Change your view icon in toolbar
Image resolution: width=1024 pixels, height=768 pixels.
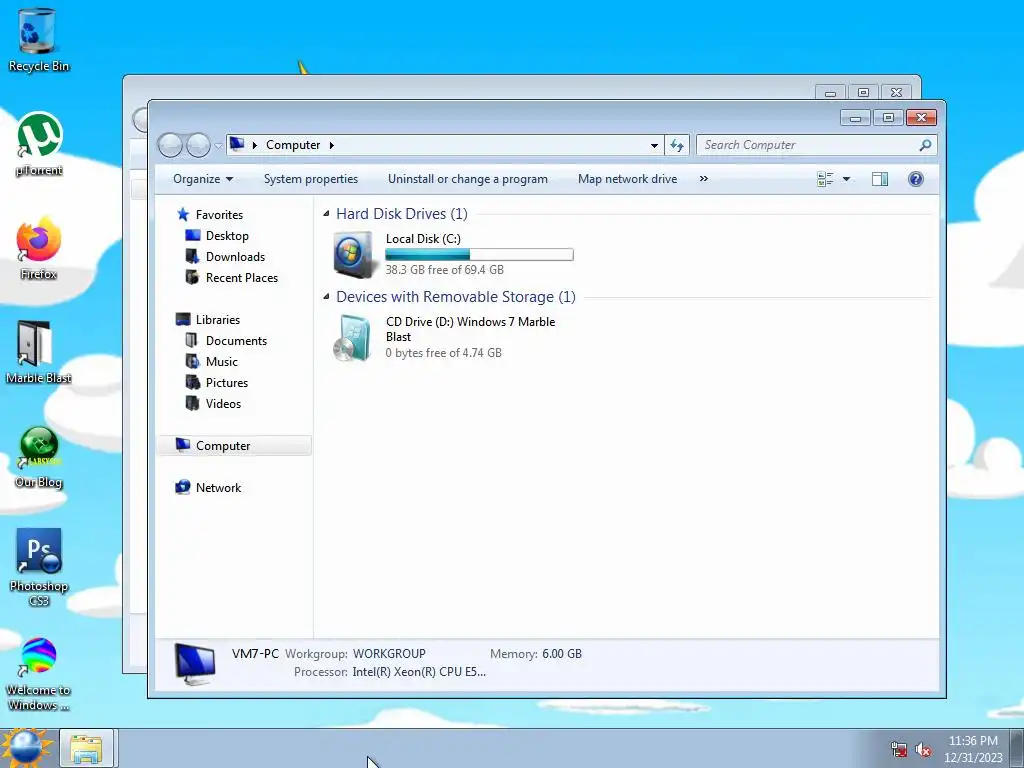click(825, 179)
